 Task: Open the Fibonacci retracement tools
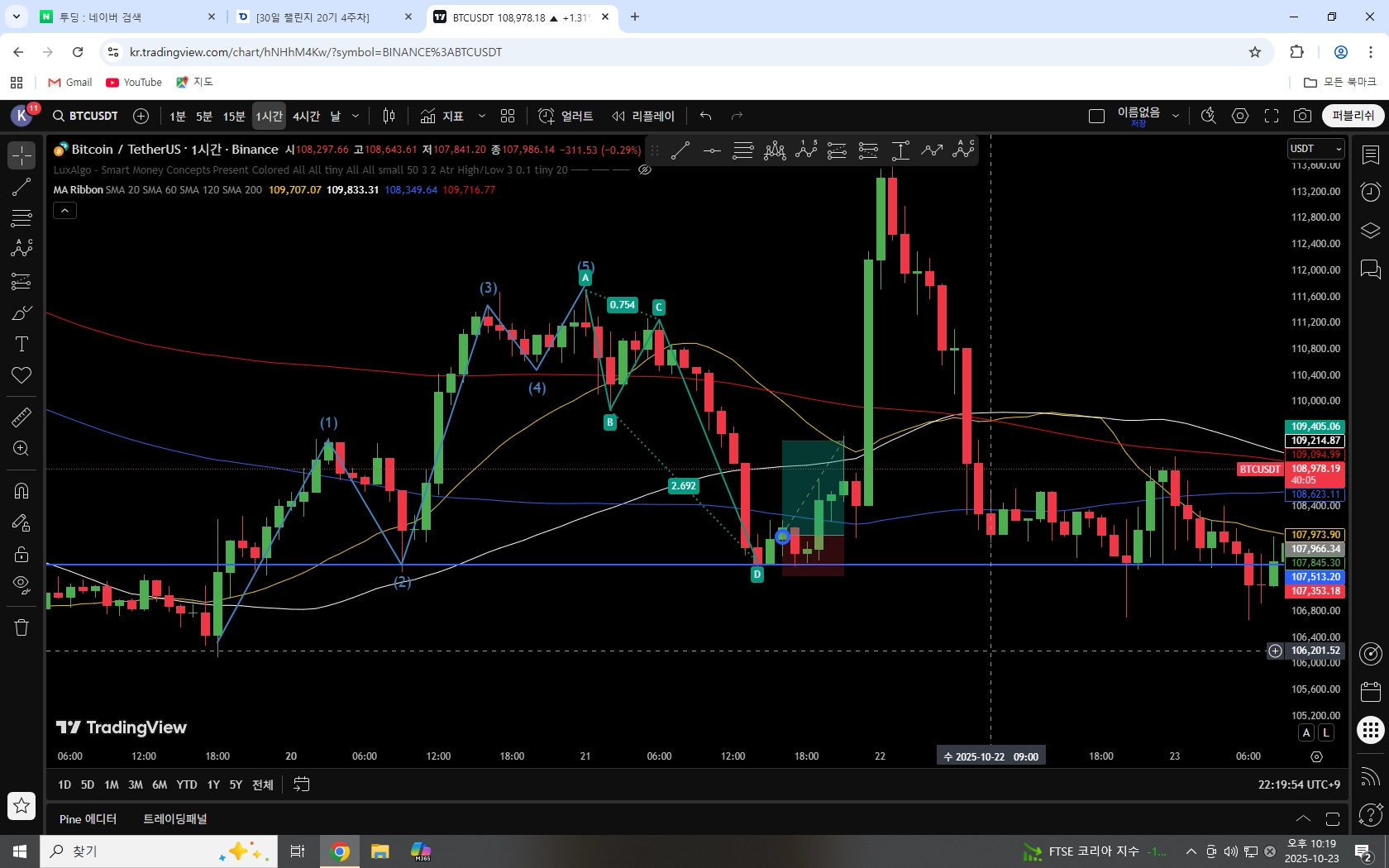click(21, 218)
